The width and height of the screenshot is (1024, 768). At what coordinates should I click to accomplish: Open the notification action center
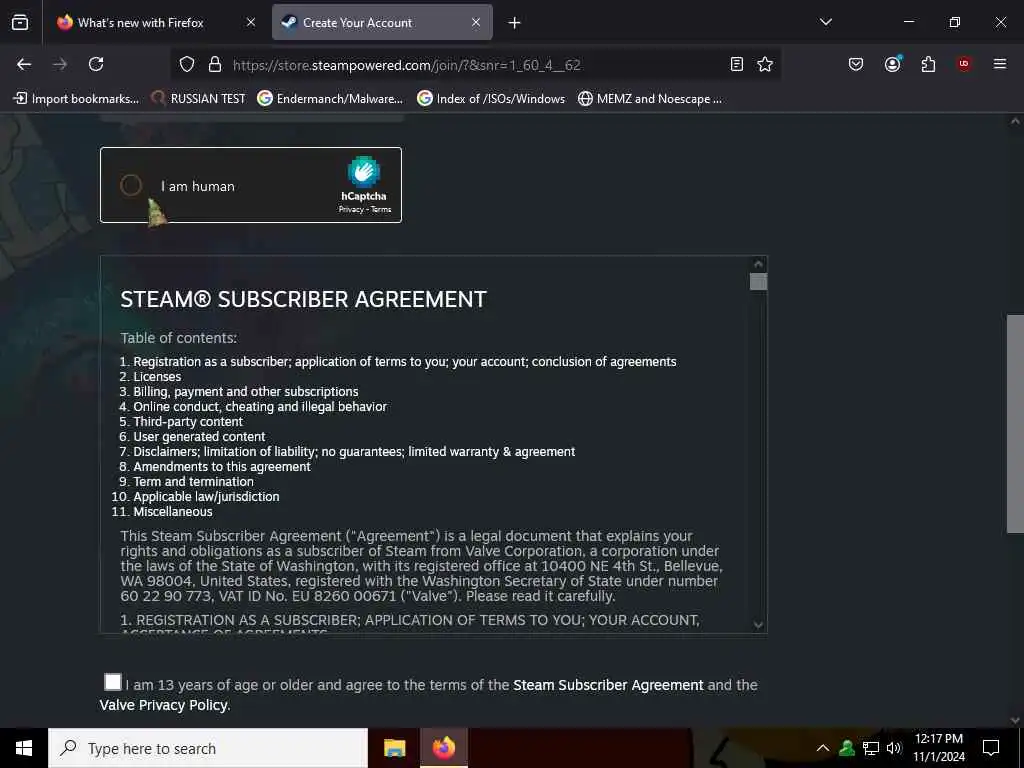991,748
